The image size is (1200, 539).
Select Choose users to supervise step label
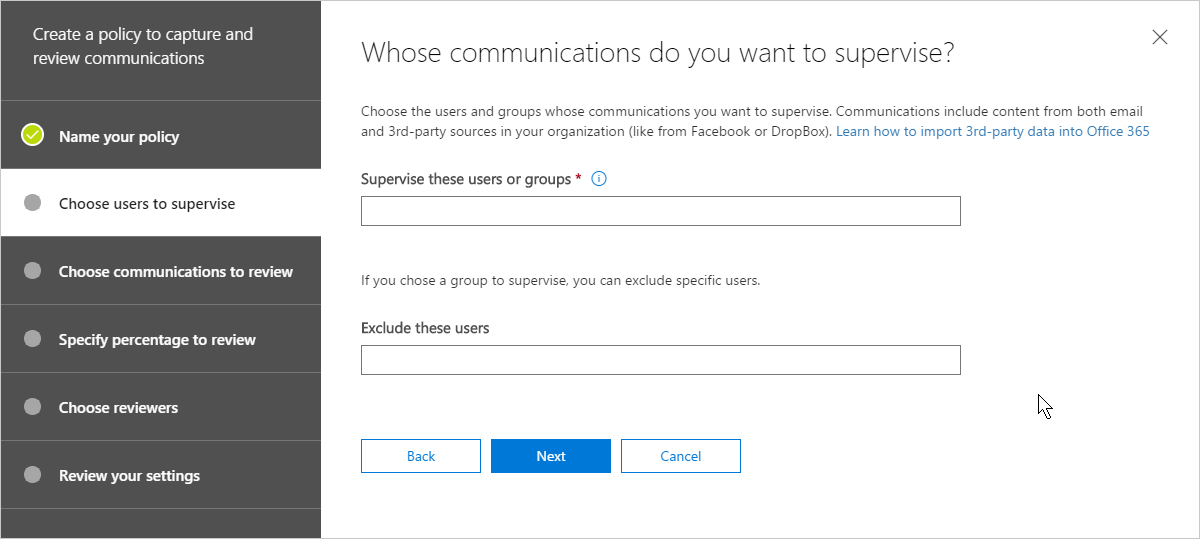tap(147, 204)
